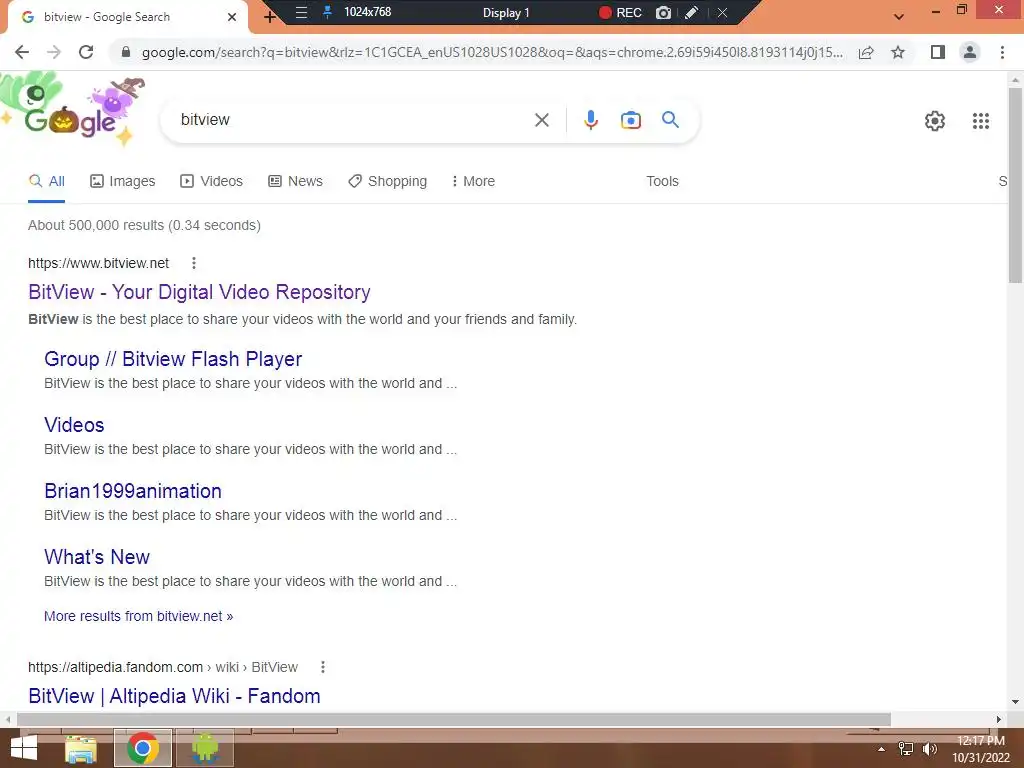Screen dimensions: 1024x768
Task: Open the Brian1999animation sitelink
Action: tap(133, 490)
